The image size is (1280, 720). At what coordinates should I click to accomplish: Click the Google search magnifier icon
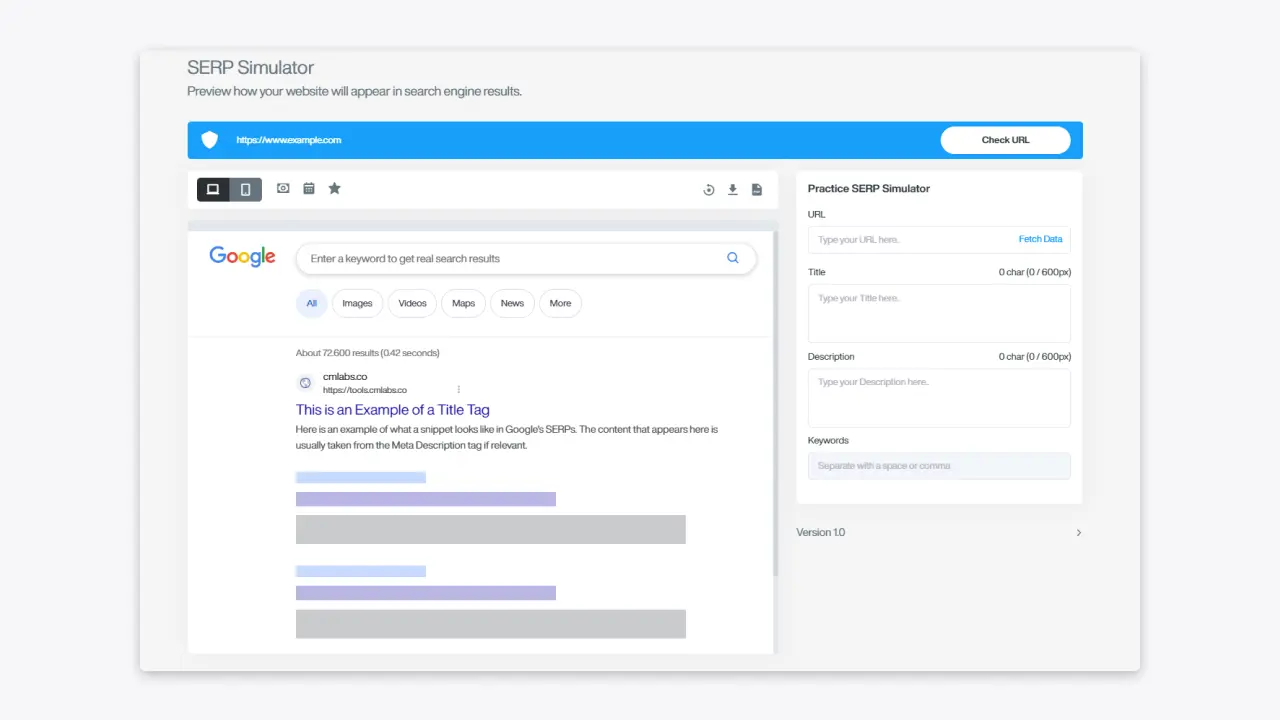(733, 258)
